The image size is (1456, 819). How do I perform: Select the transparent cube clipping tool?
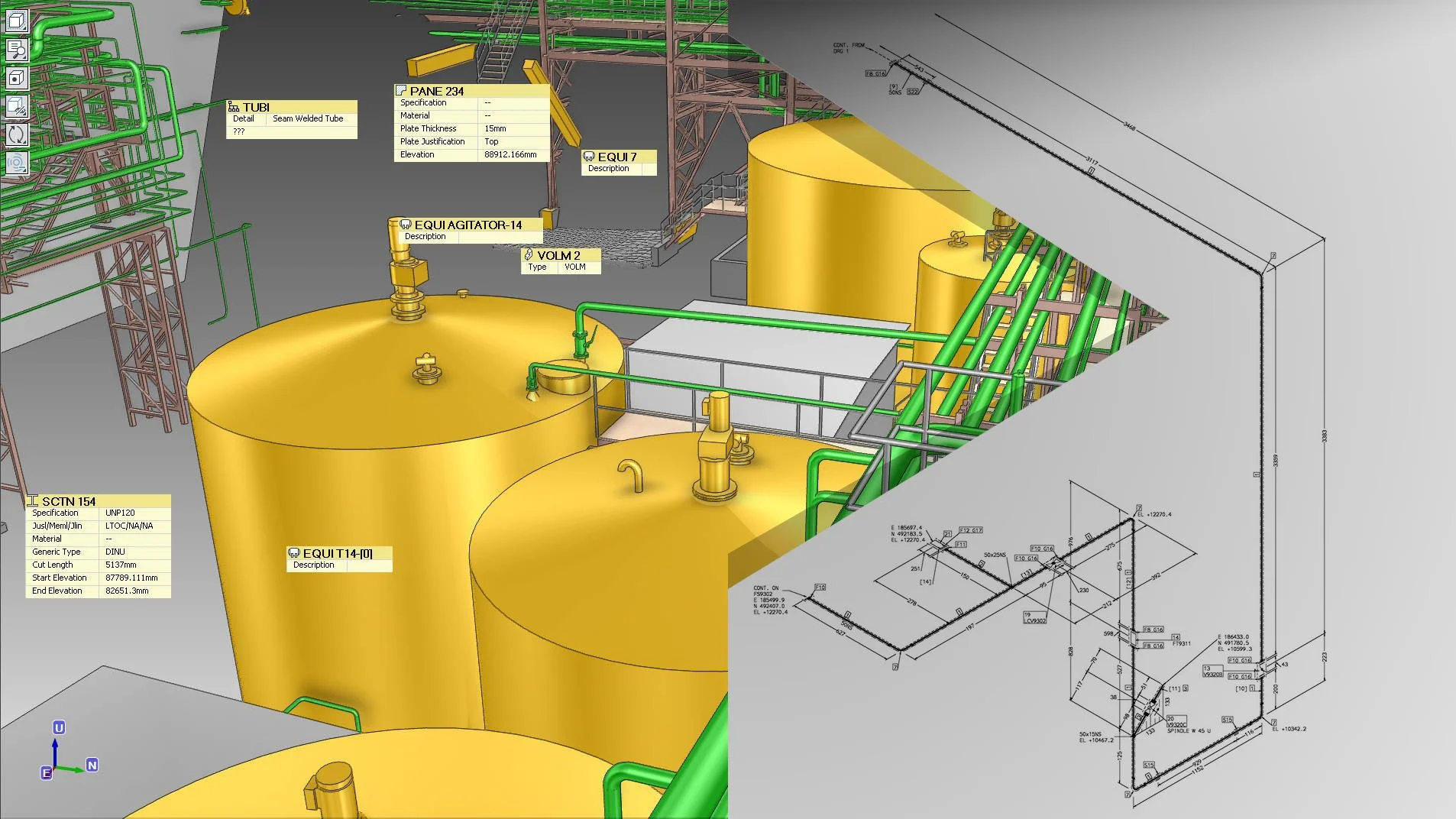[15, 105]
